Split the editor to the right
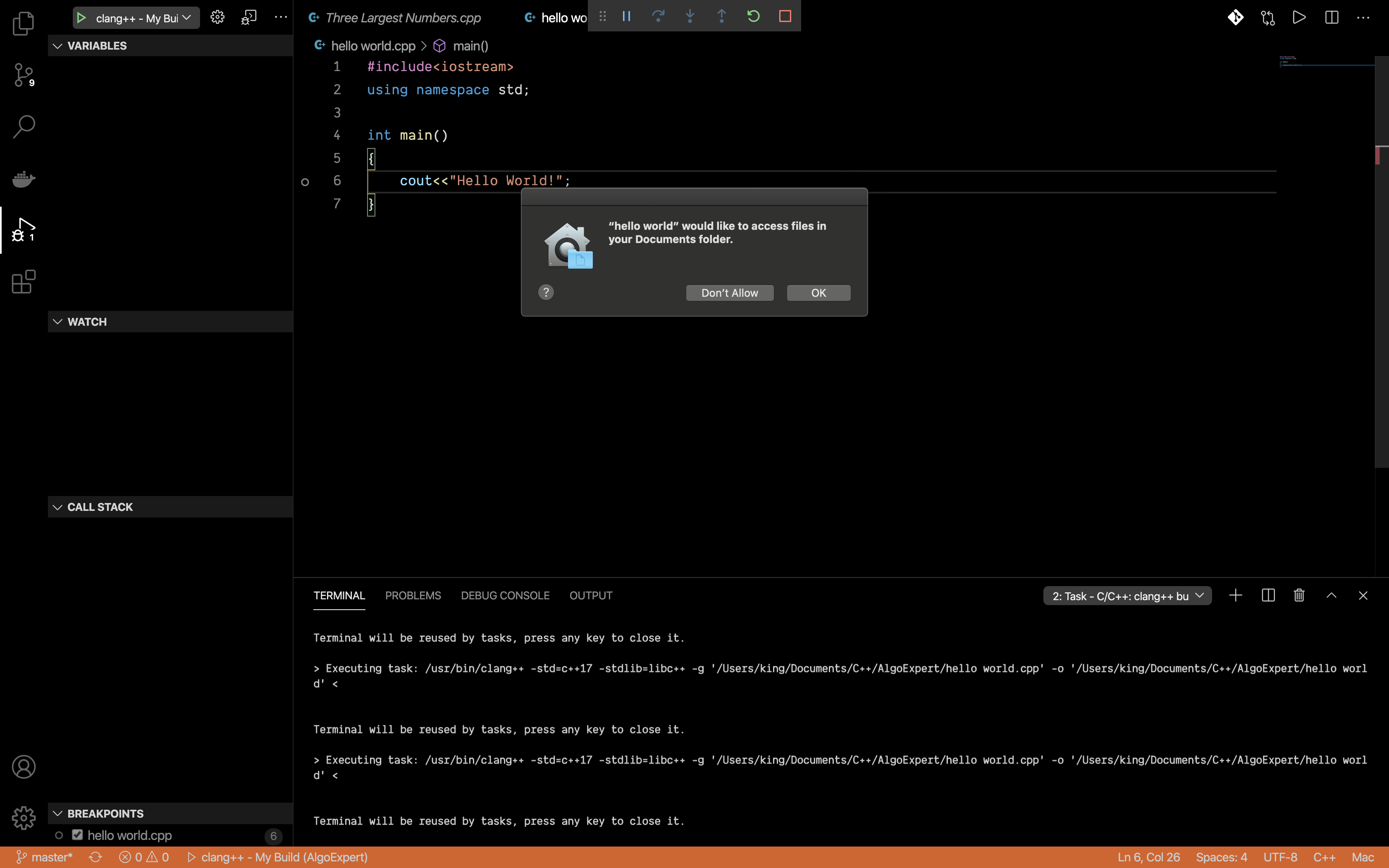1389x868 pixels. click(1332, 17)
